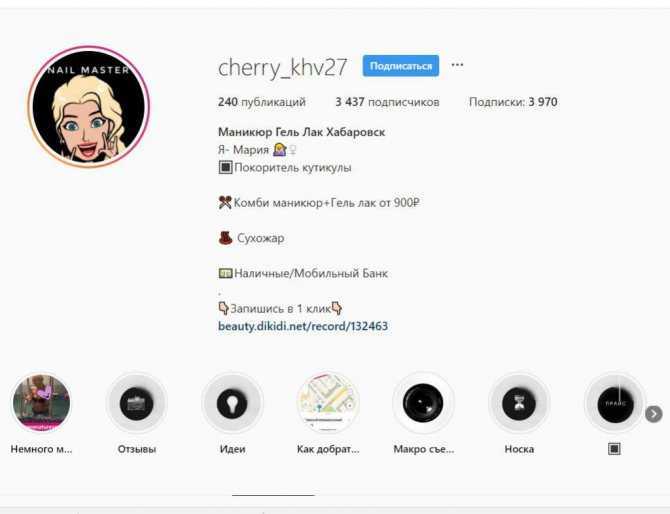This screenshot has width=670, height=514.
Task: View the 3 437 подписчиков list
Action: (387, 102)
